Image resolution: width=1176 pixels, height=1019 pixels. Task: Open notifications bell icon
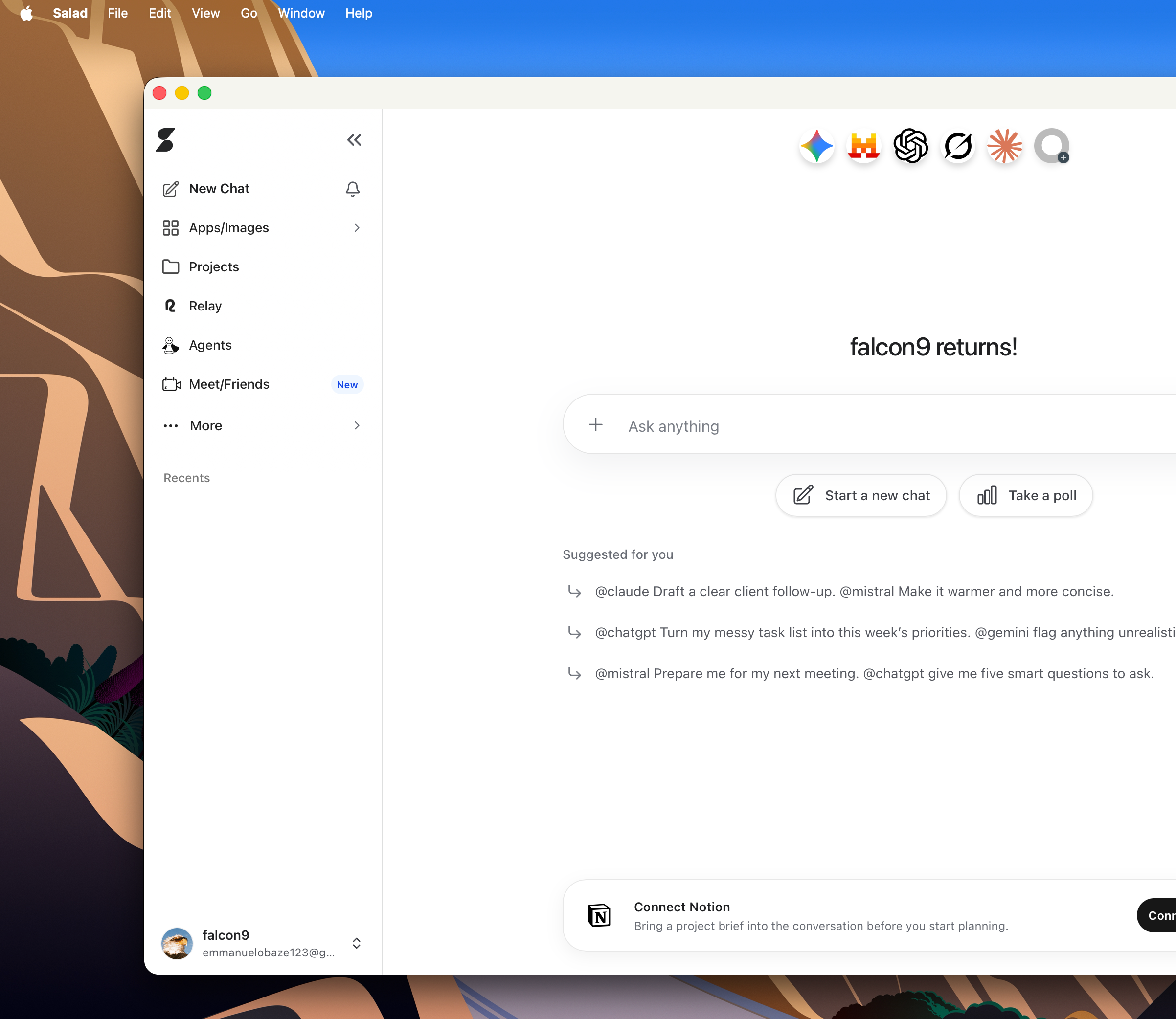click(353, 189)
